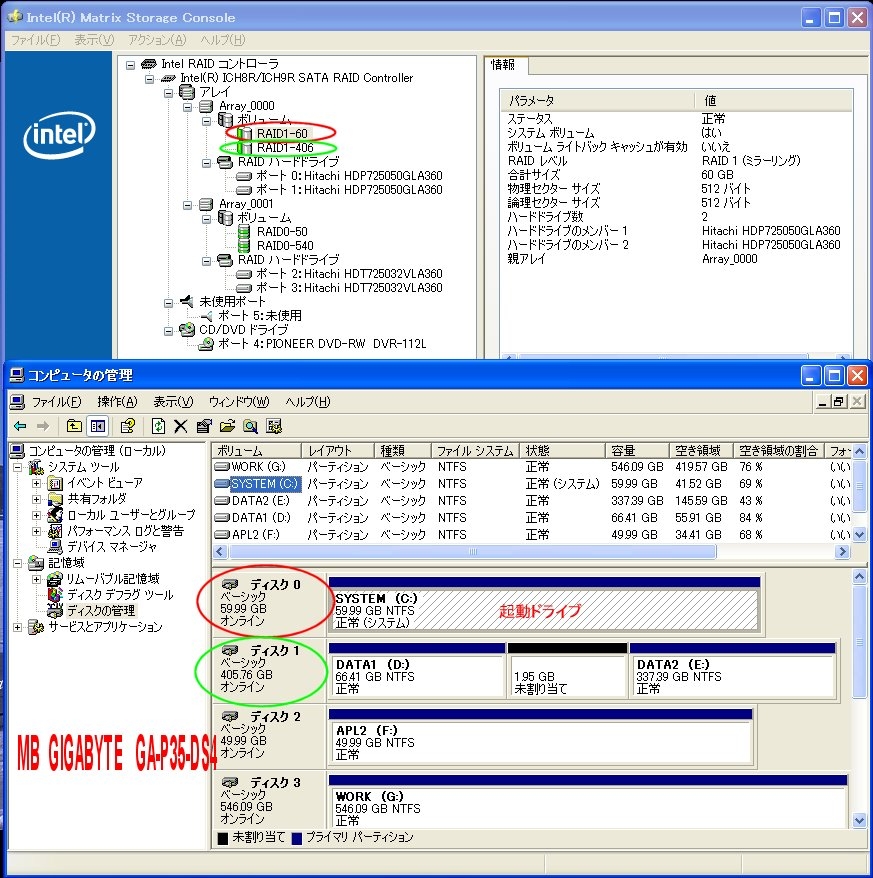
Task: Expand the 共有フォルダ node
Action: point(36,499)
